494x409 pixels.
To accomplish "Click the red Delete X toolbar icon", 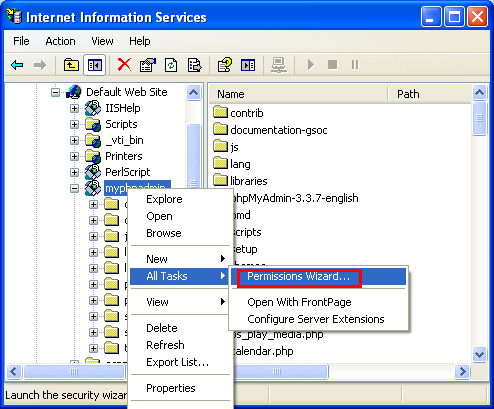I will pos(124,65).
